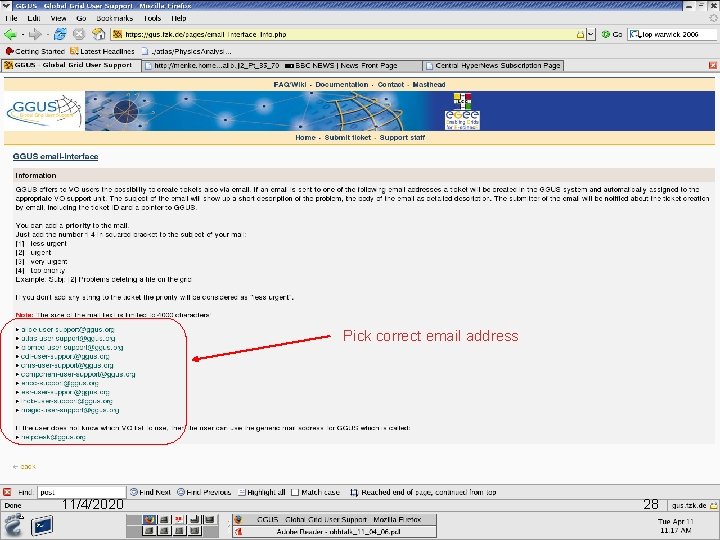Screen dimensions: 720x540
Task: Click the search engine icon in search box
Action: point(634,34)
